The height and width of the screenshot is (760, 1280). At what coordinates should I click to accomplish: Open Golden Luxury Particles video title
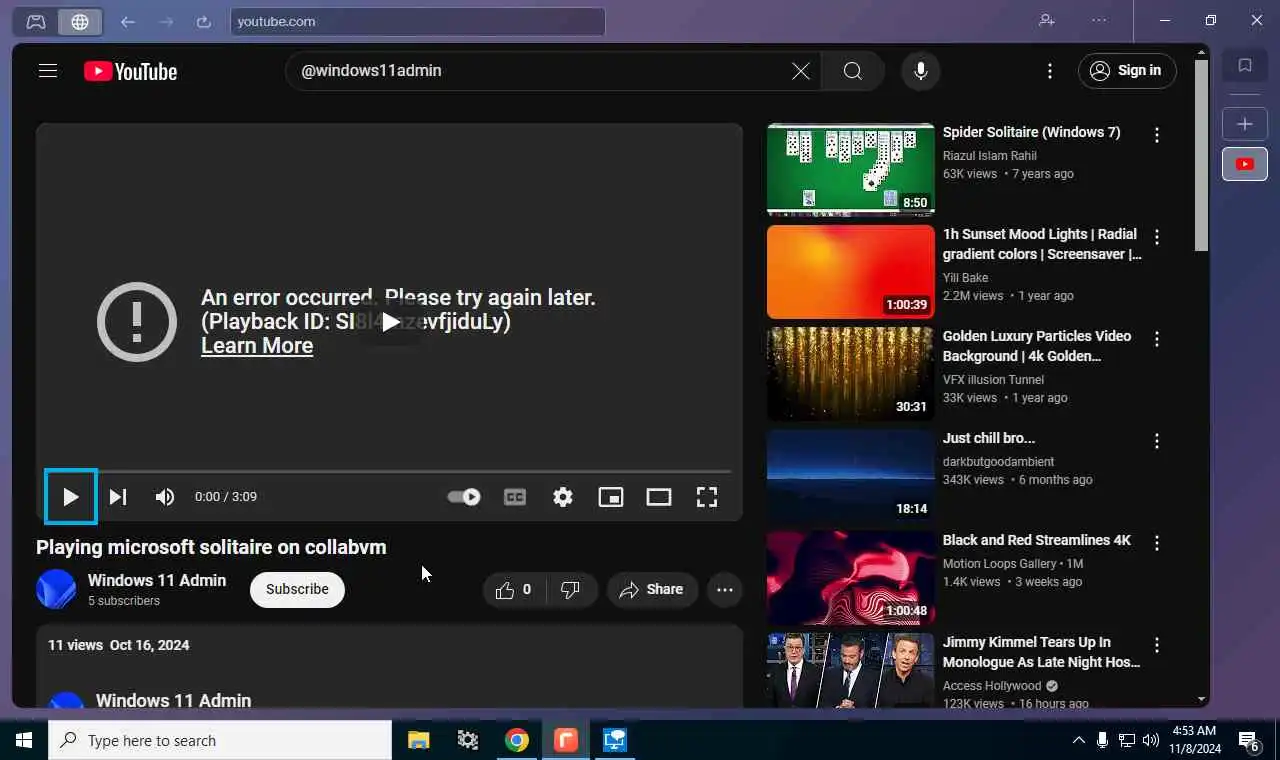coord(1037,346)
